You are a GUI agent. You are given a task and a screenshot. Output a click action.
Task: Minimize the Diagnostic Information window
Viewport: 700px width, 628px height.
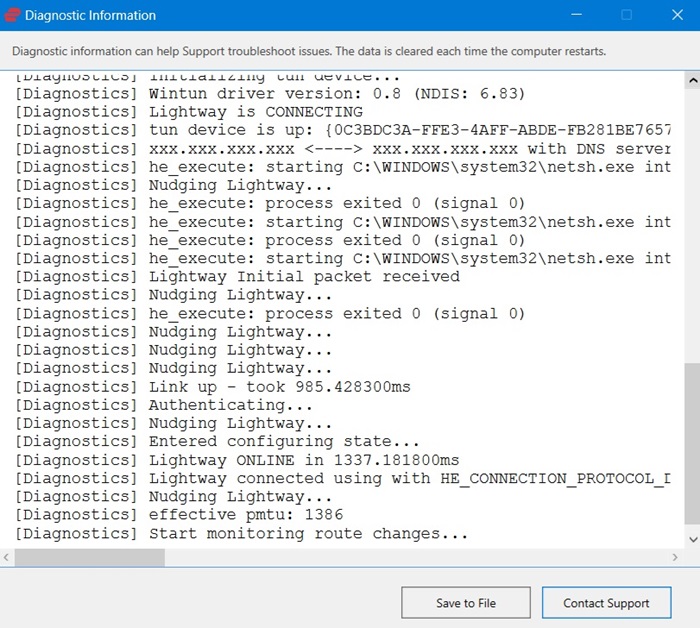[x=576, y=15]
